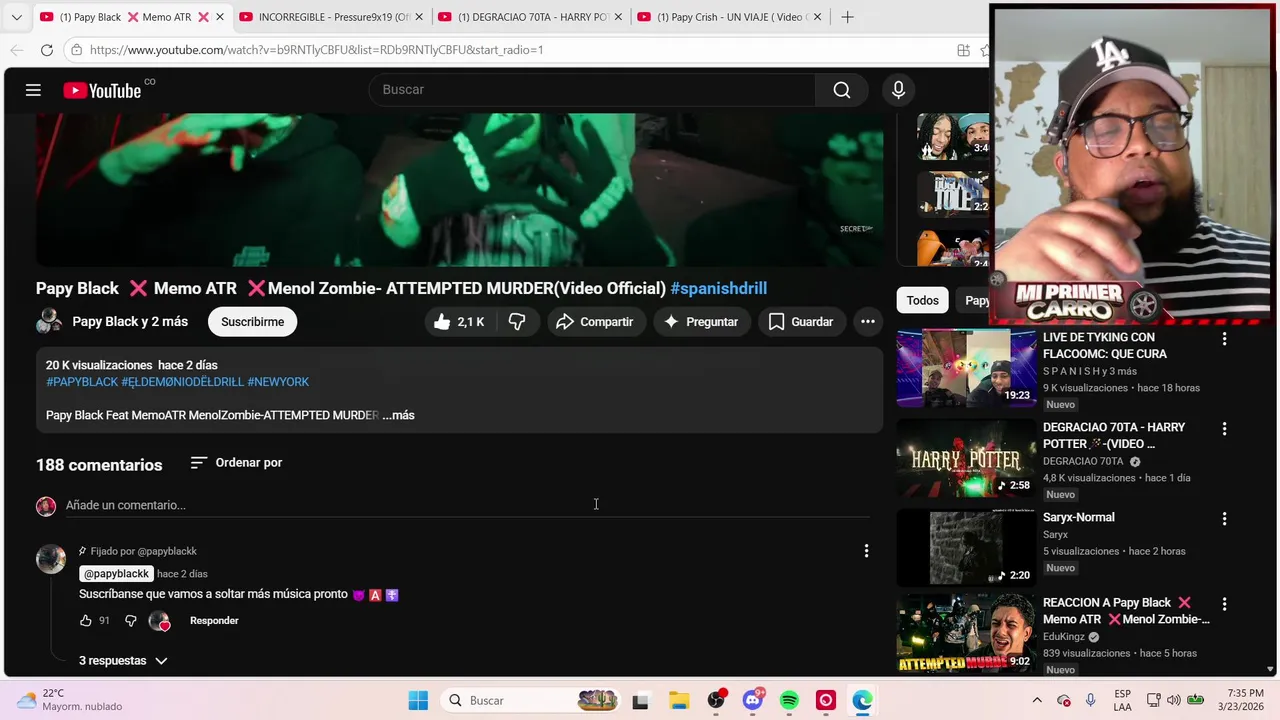Like the pinned @papyblackk comment
The width and height of the screenshot is (1280, 720).
pyautogui.click(x=86, y=621)
